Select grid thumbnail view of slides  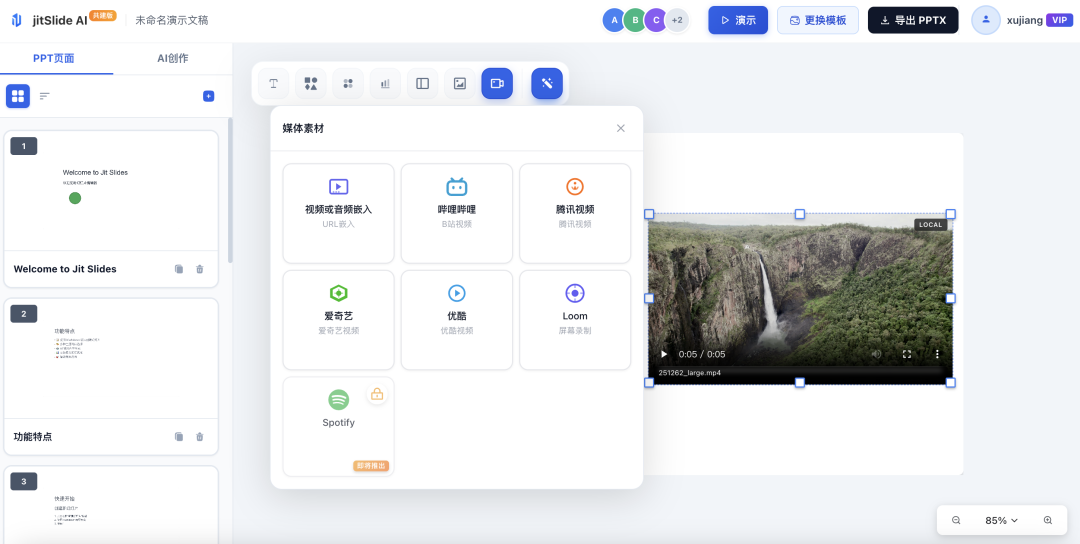[x=18, y=96]
